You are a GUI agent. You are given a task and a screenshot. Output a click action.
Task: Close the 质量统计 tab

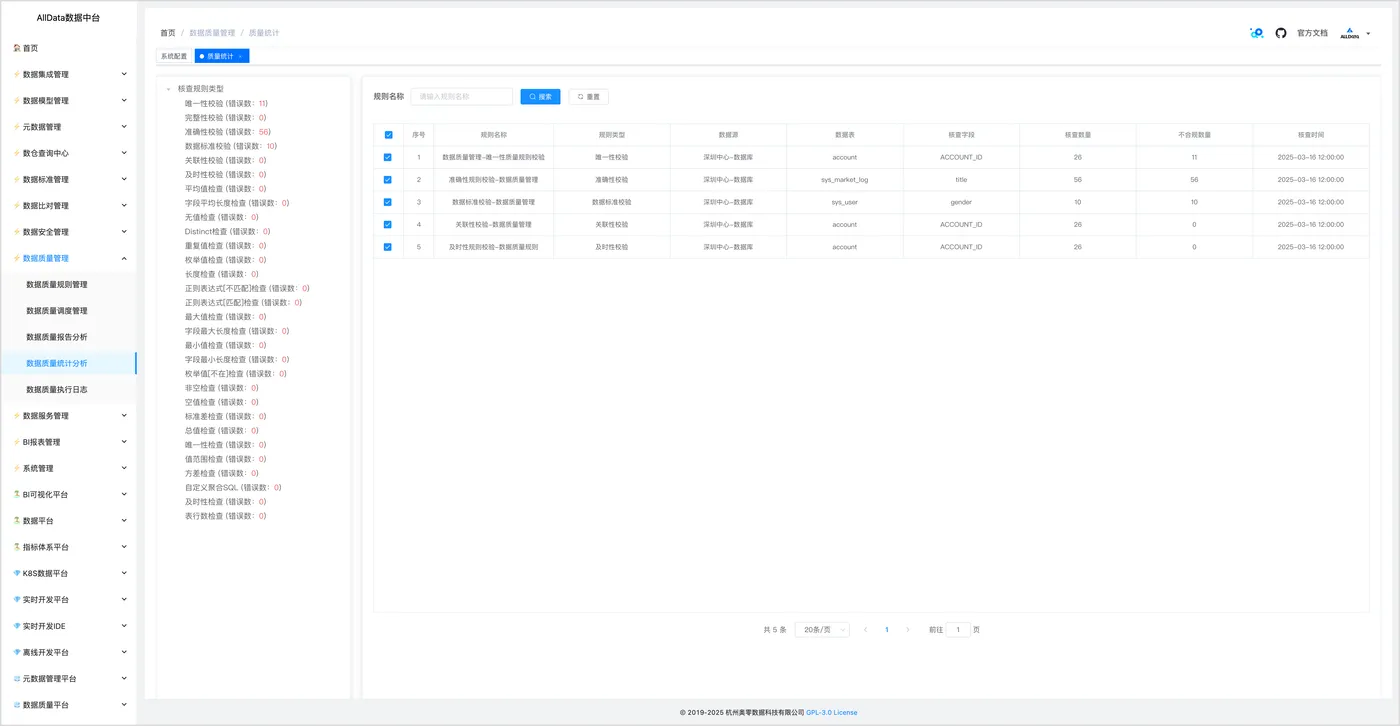tap(240, 57)
